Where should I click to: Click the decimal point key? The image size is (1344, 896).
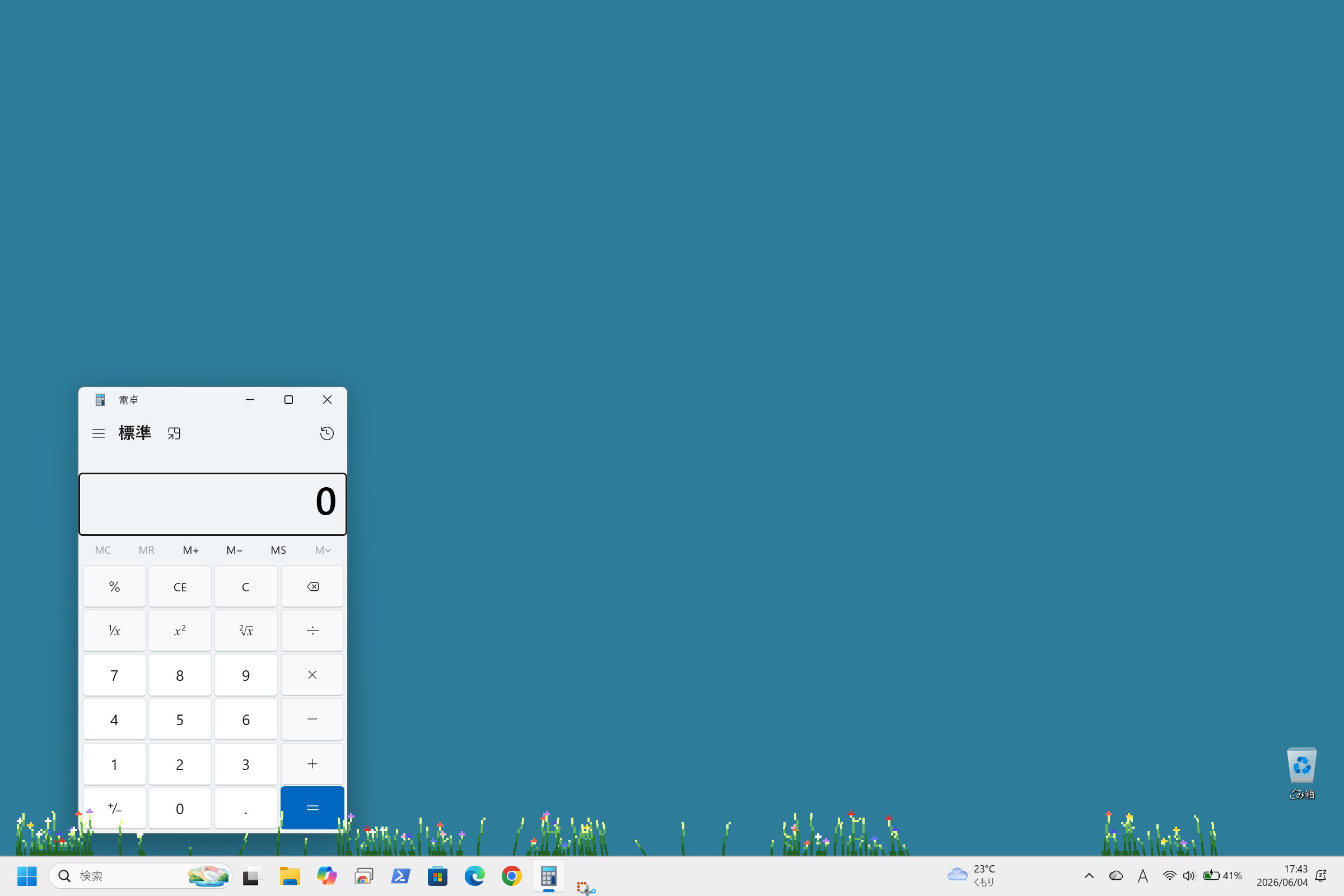(x=246, y=808)
